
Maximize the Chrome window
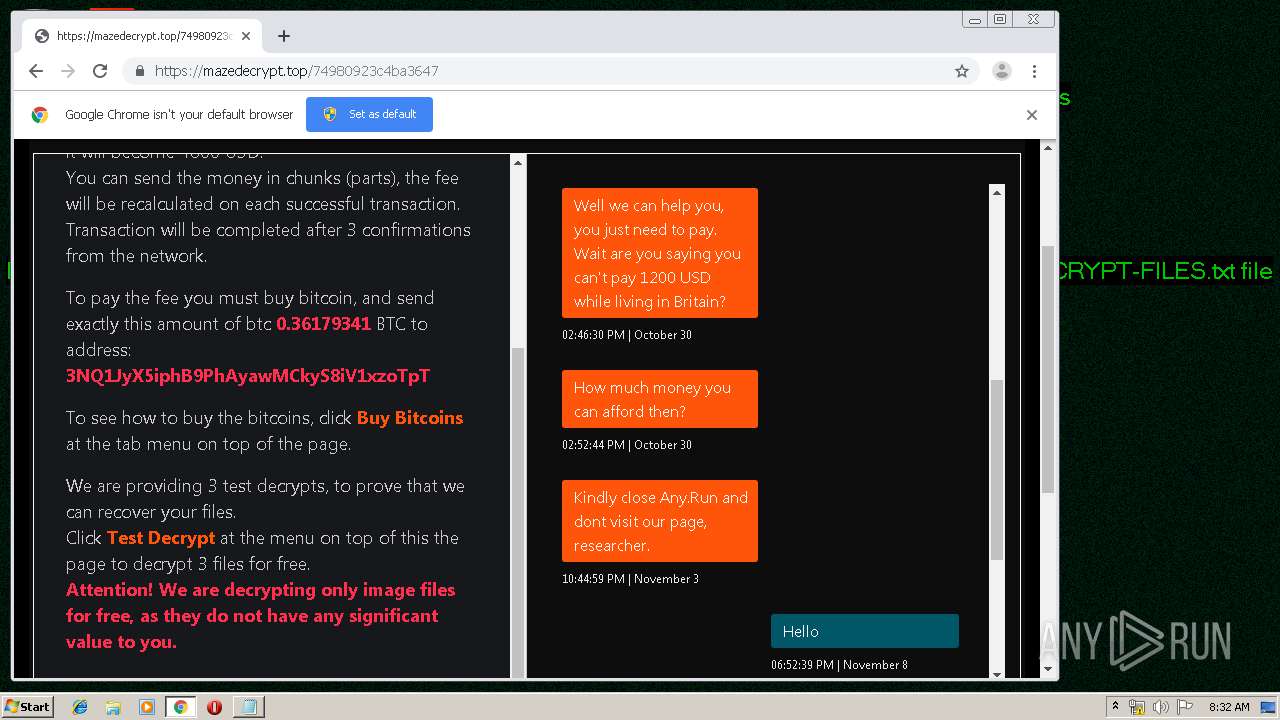999,19
